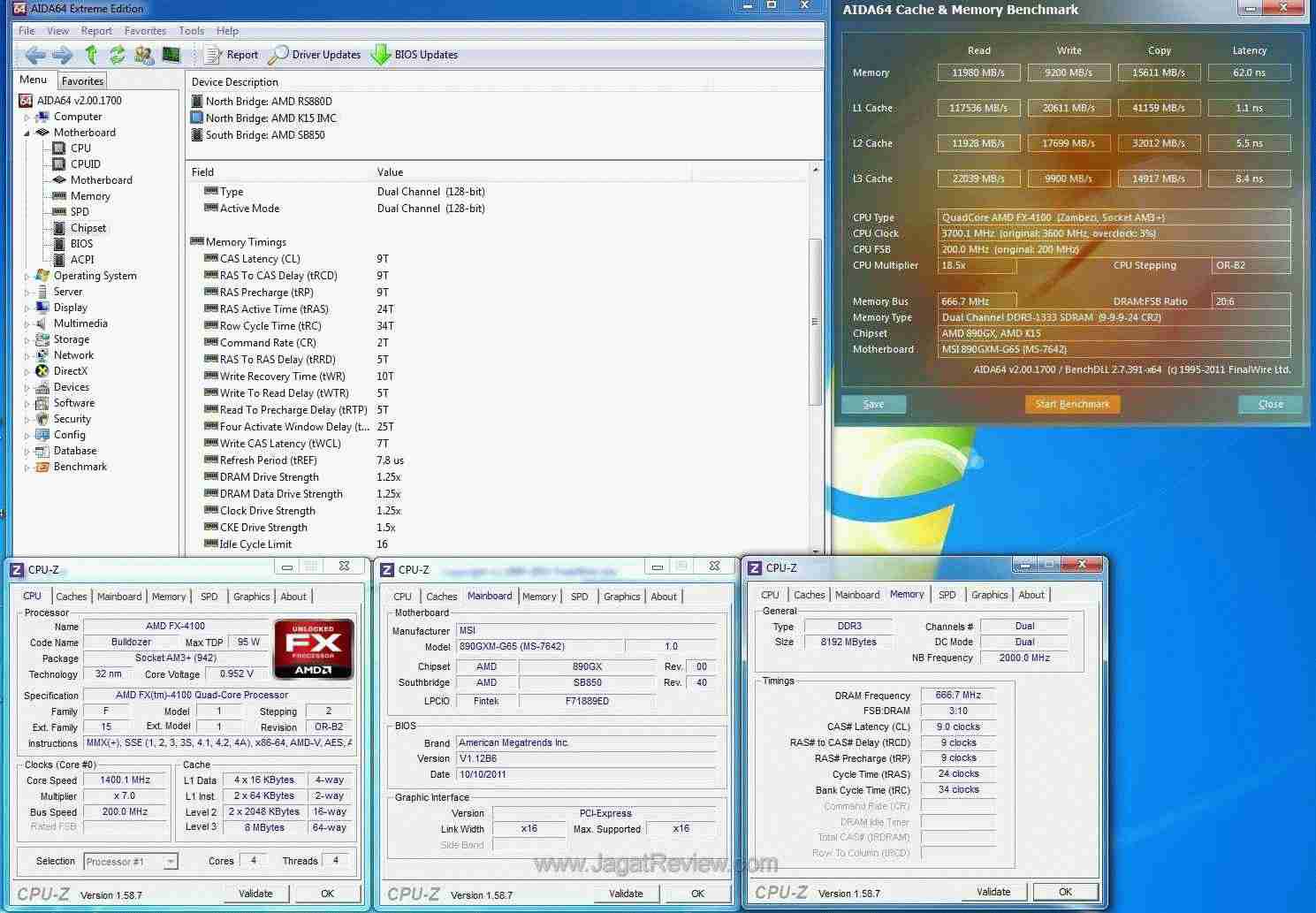Select the CPU icon under Motherboard tree
The image size is (1316, 913).
click(59, 148)
